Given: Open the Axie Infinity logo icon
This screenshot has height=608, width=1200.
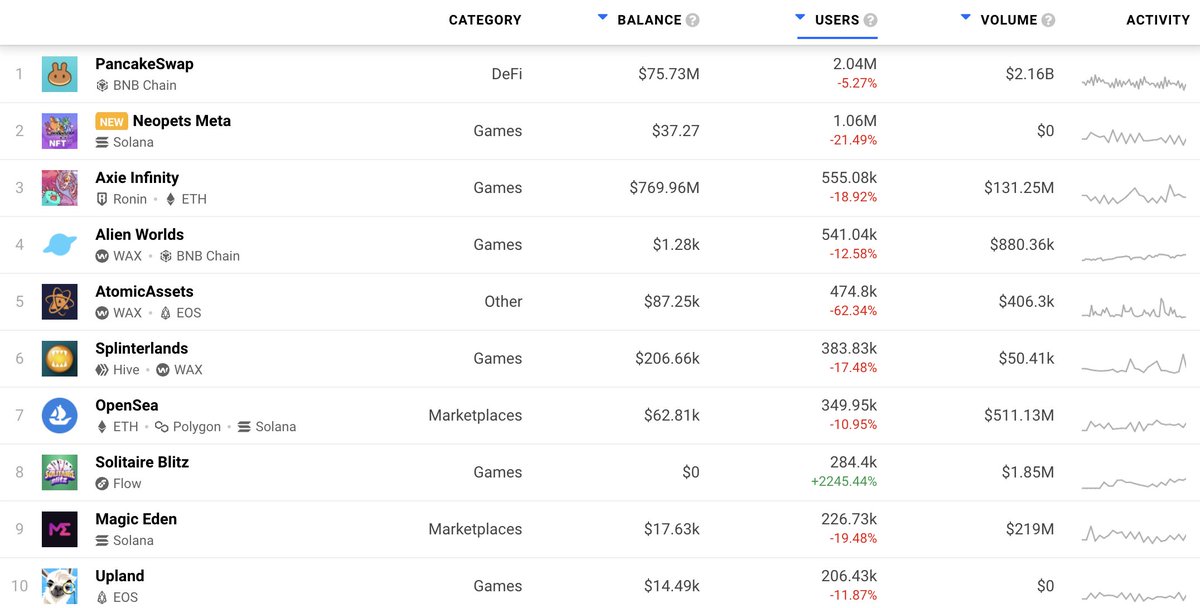Looking at the screenshot, I should [59, 188].
